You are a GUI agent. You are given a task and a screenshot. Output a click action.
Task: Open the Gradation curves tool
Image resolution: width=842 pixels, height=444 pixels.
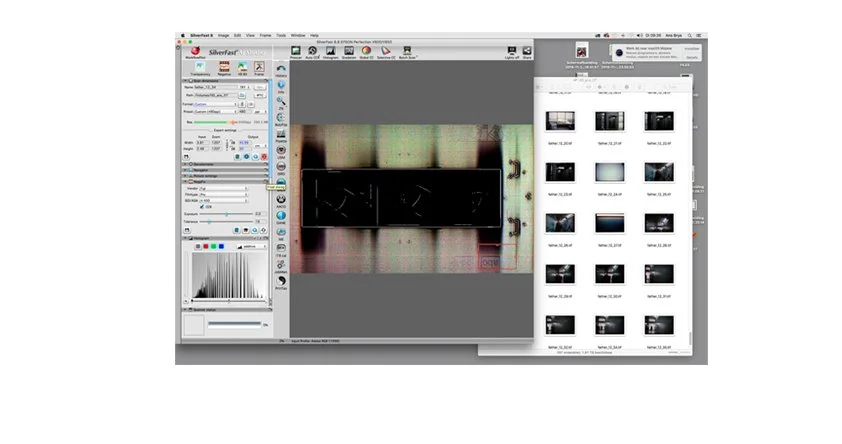tap(349, 52)
